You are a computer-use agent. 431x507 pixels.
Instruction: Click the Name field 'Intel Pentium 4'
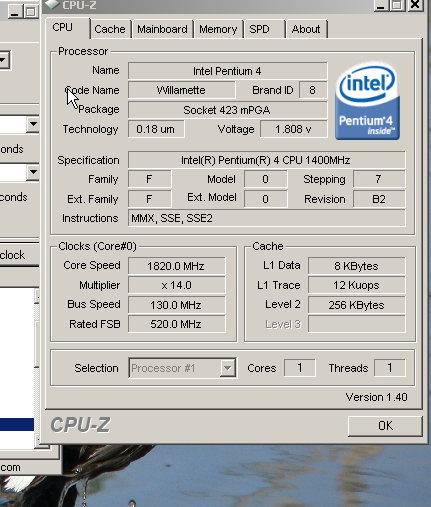[x=227, y=71]
